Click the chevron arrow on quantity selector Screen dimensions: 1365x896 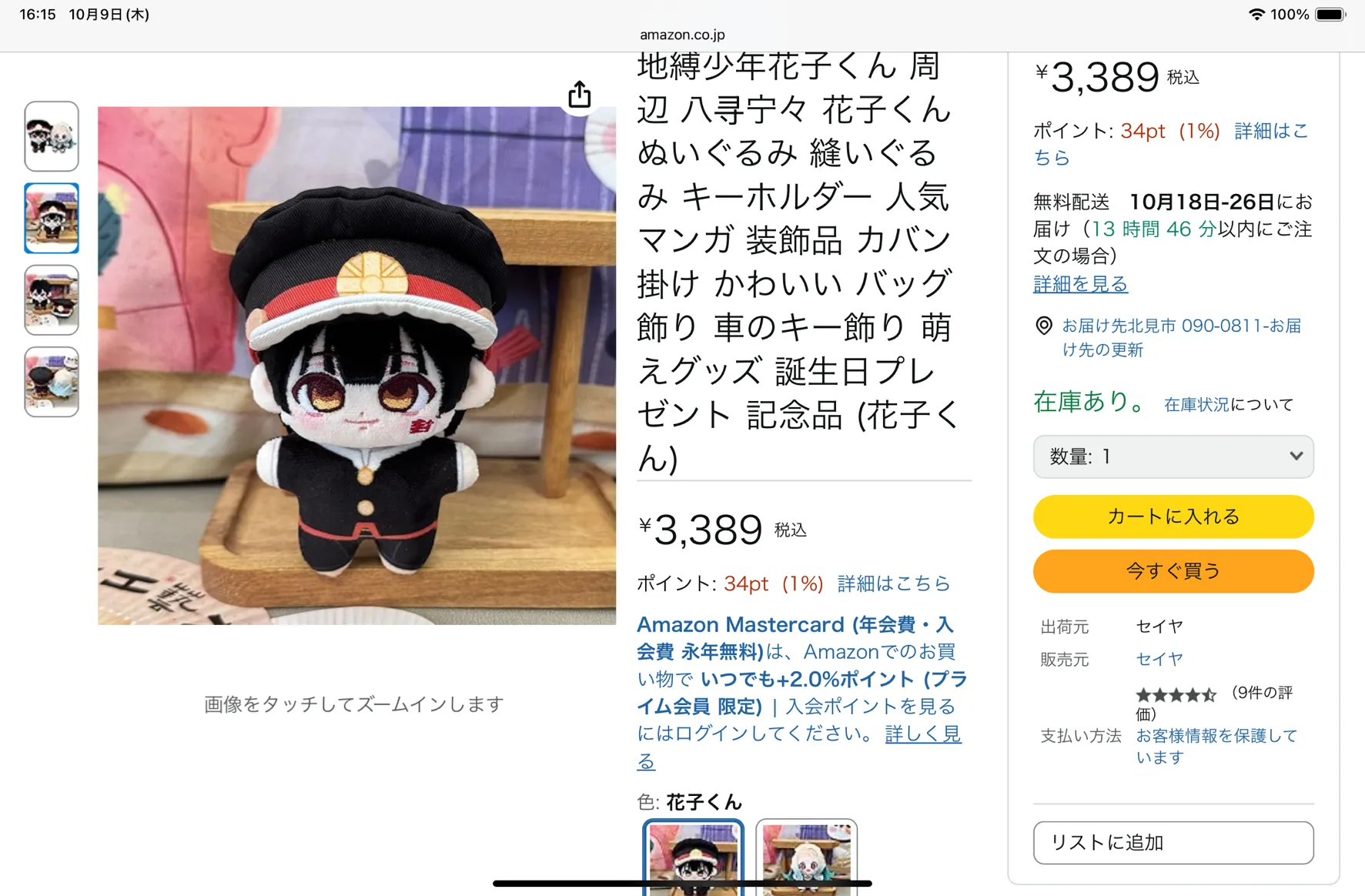click(1296, 456)
